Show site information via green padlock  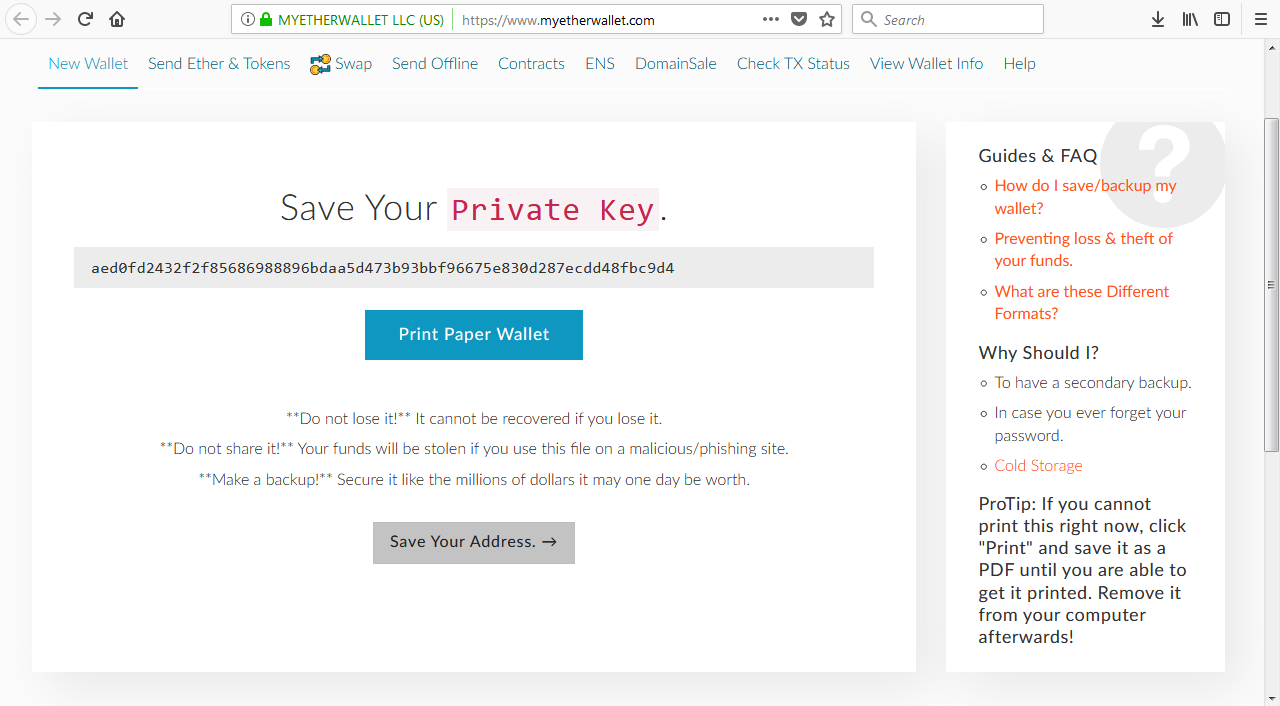click(x=265, y=19)
